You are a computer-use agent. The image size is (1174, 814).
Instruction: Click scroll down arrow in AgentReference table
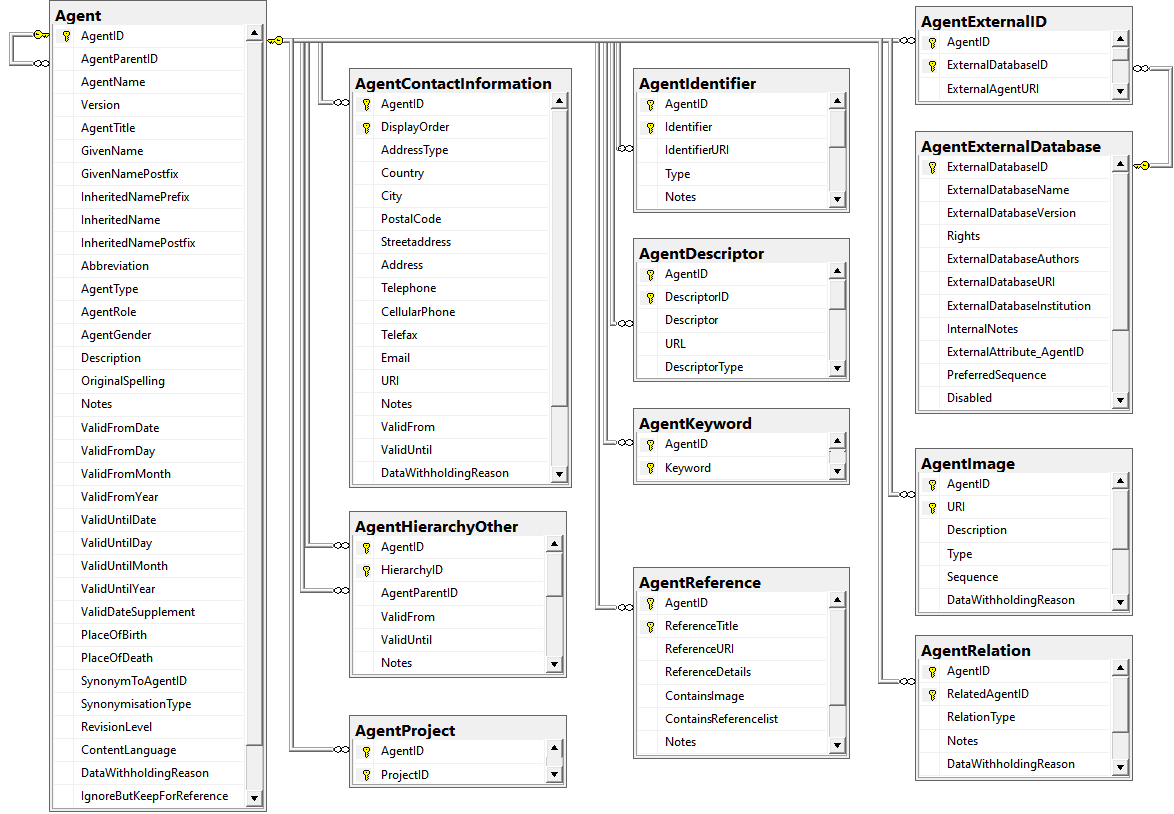pyautogui.click(x=838, y=745)
